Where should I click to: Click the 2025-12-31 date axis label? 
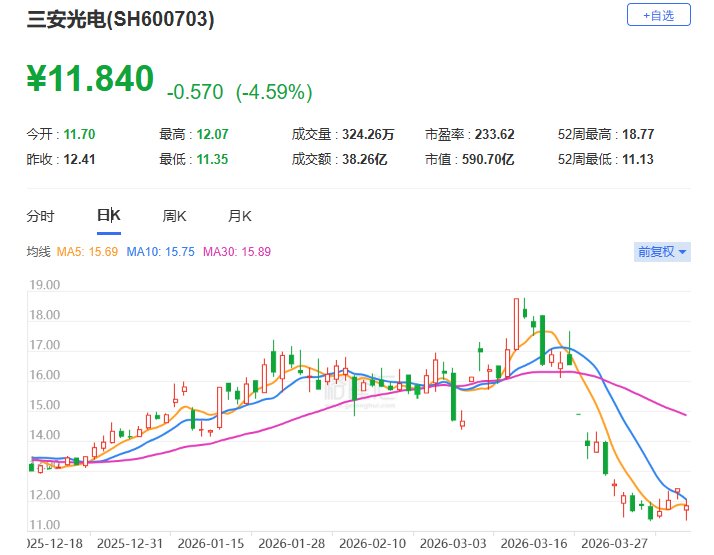(130, 544)
